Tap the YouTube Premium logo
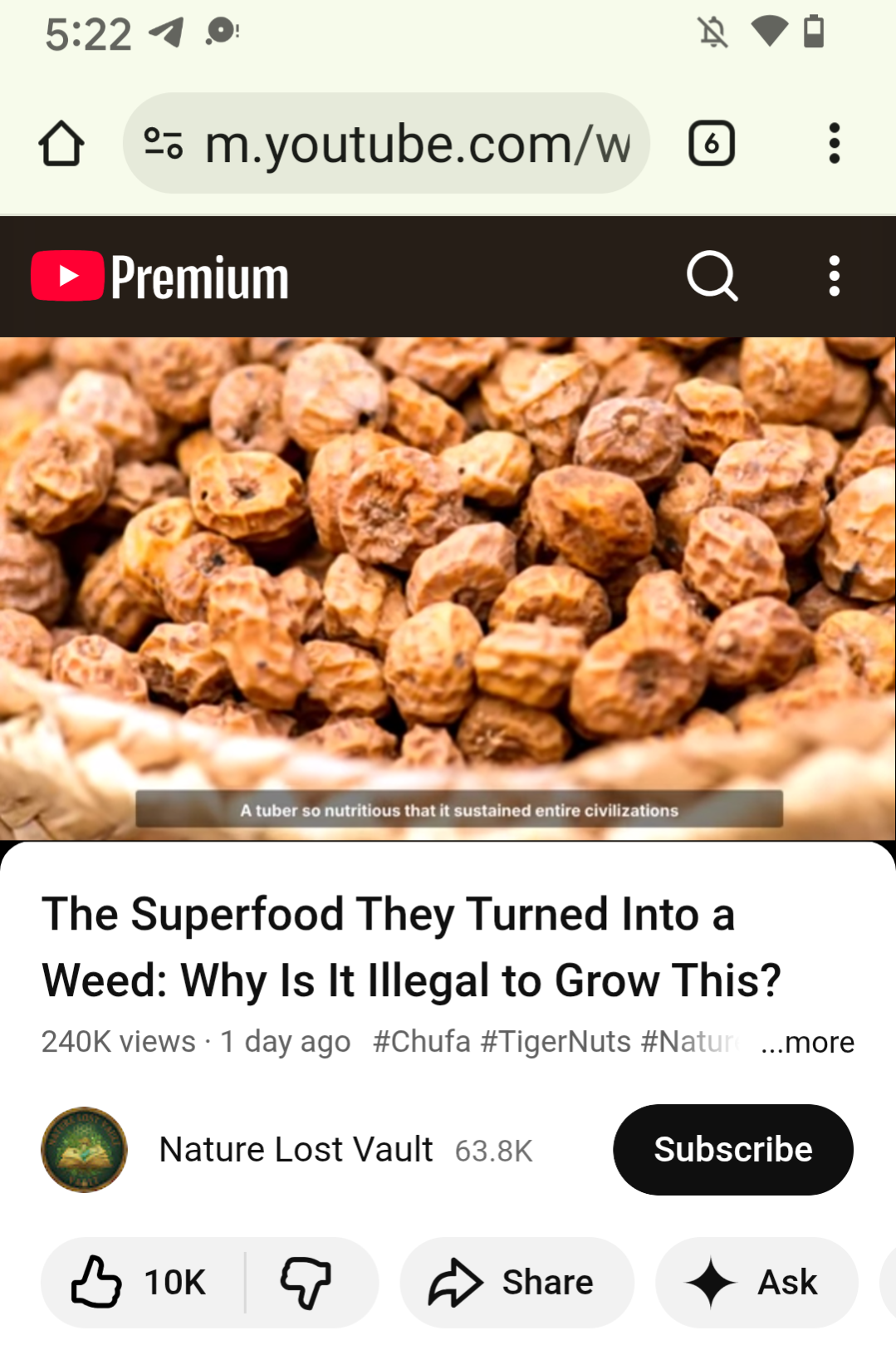The height and width of the screenshot is (1365, 896). click(x=160, y=277)
